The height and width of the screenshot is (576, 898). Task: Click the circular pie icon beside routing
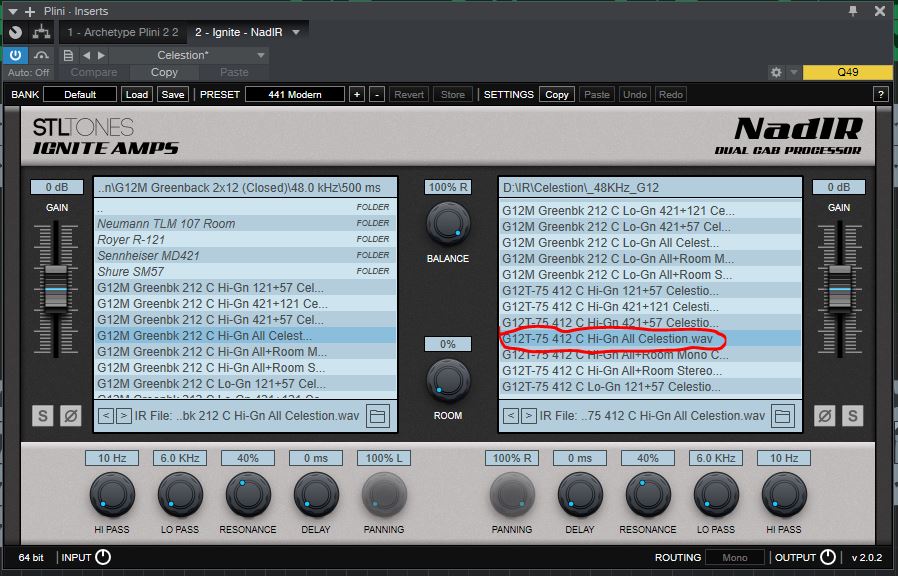15,32
